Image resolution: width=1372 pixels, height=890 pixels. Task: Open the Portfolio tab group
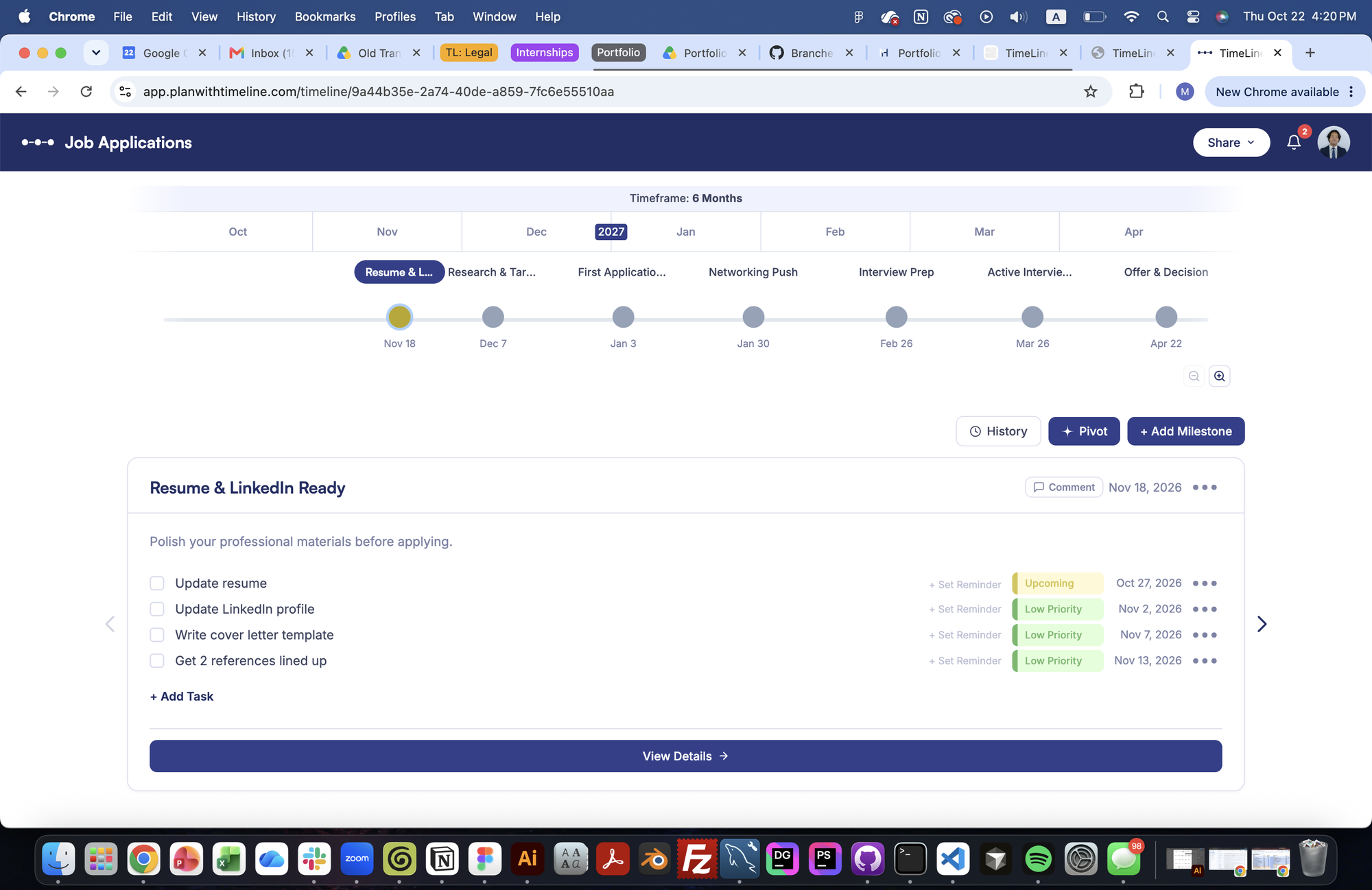tap(618, 53)
